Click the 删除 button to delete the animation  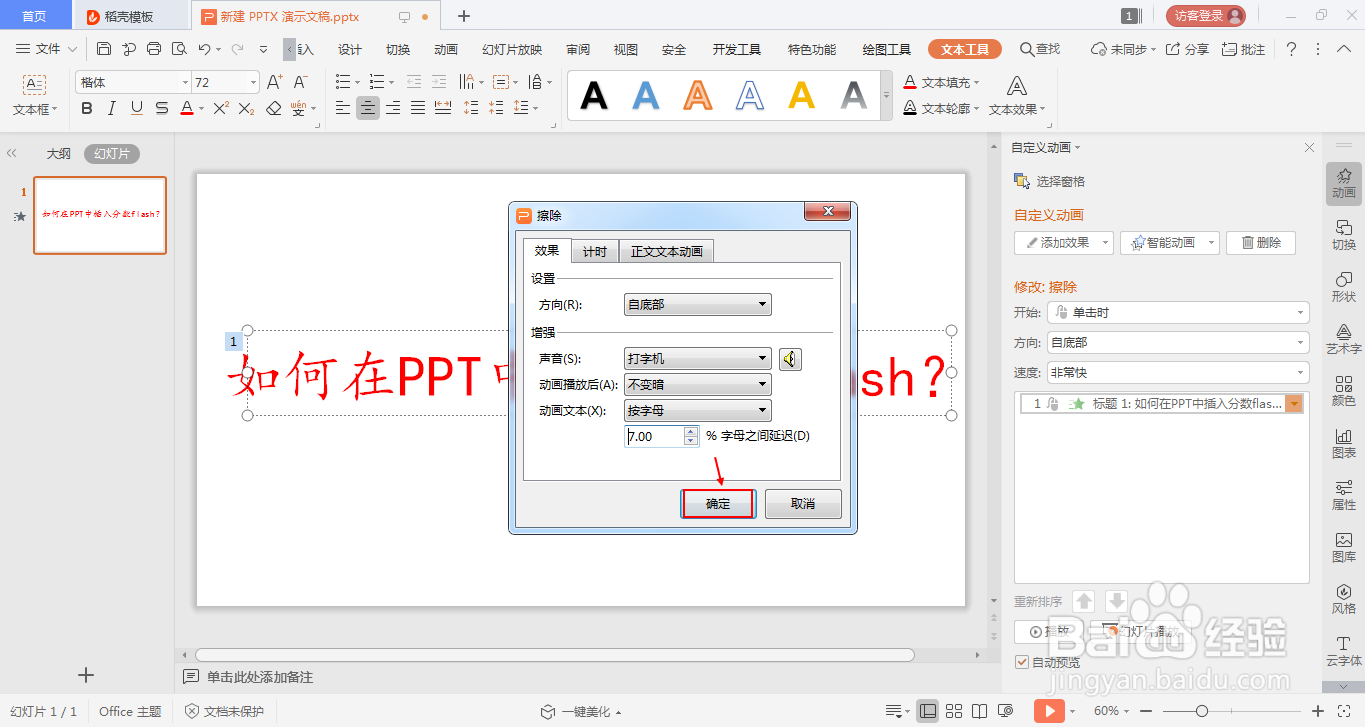1260,242
